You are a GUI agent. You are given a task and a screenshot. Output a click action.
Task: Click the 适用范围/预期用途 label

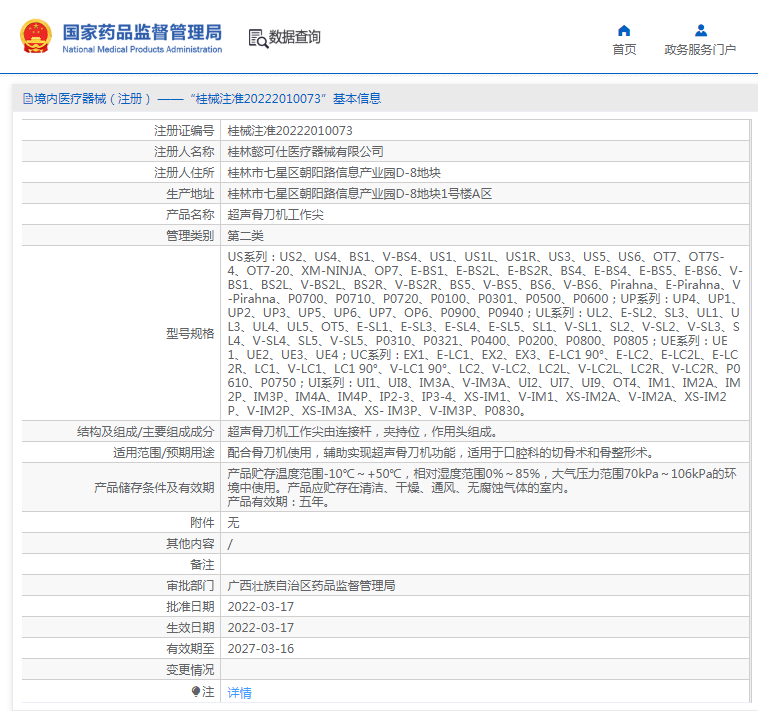coord(163,452)
